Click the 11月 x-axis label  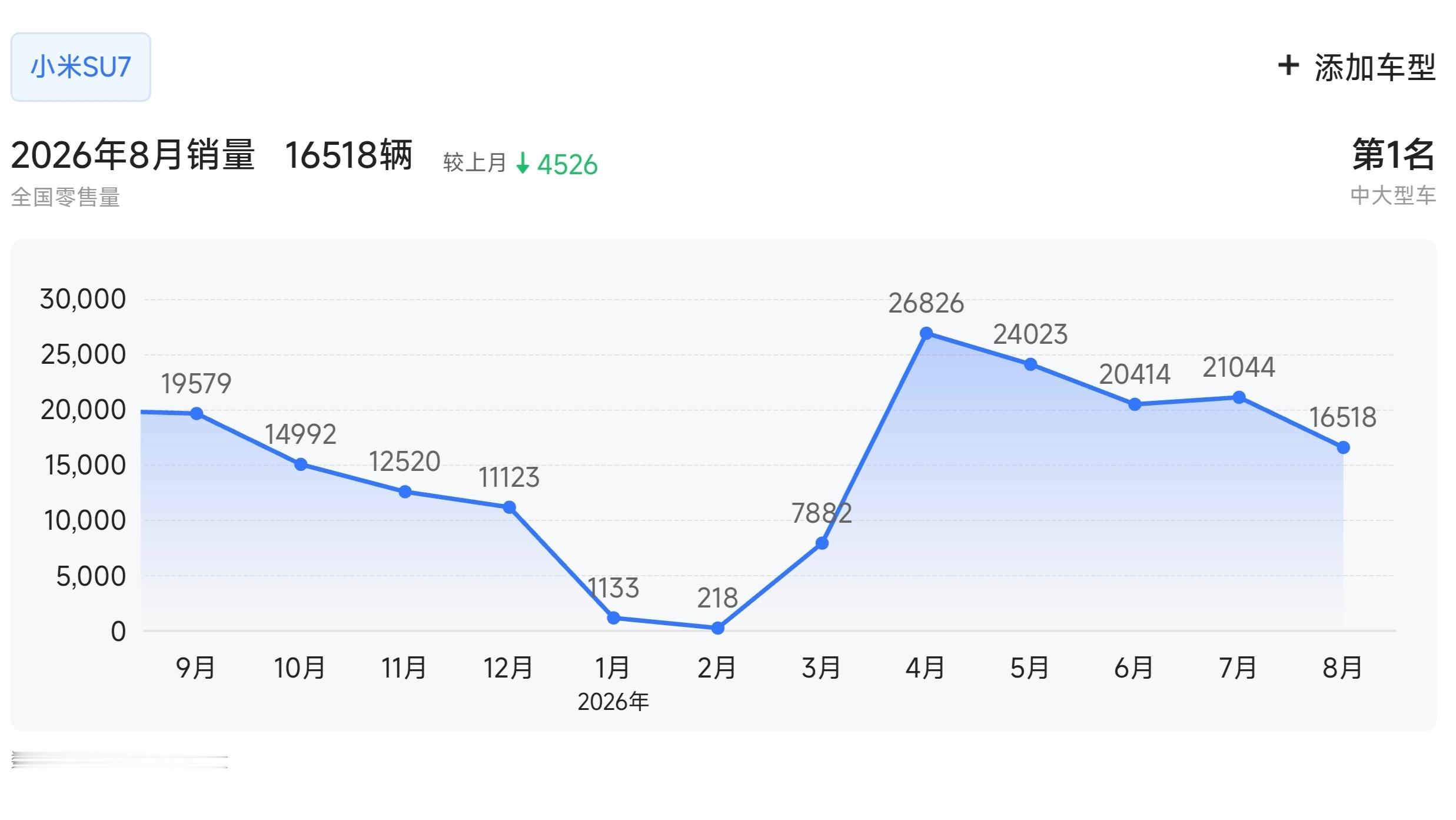click(x=404, y=668)
